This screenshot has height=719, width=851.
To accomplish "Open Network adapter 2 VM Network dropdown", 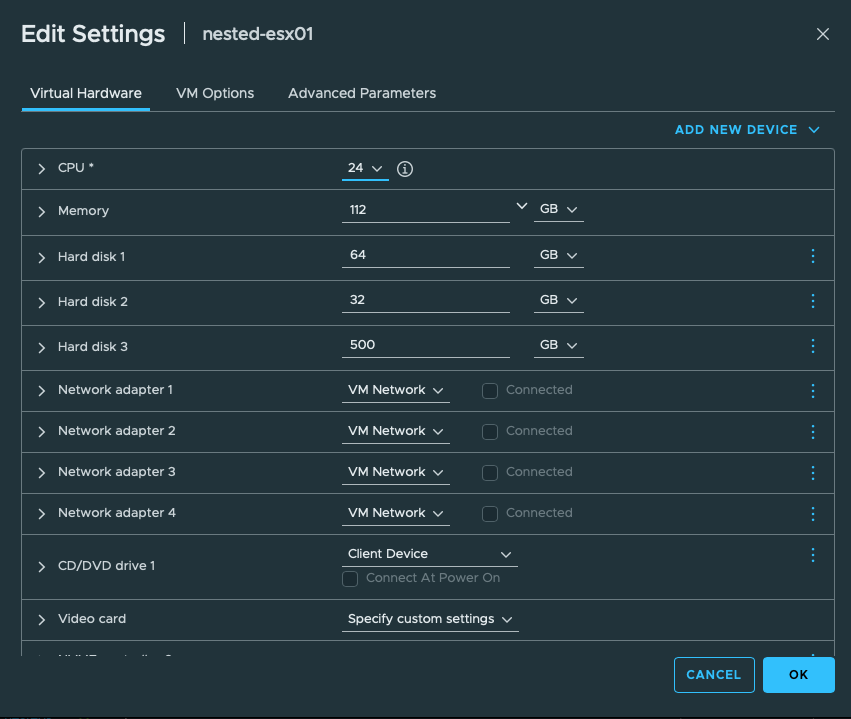I will point(396,431).
